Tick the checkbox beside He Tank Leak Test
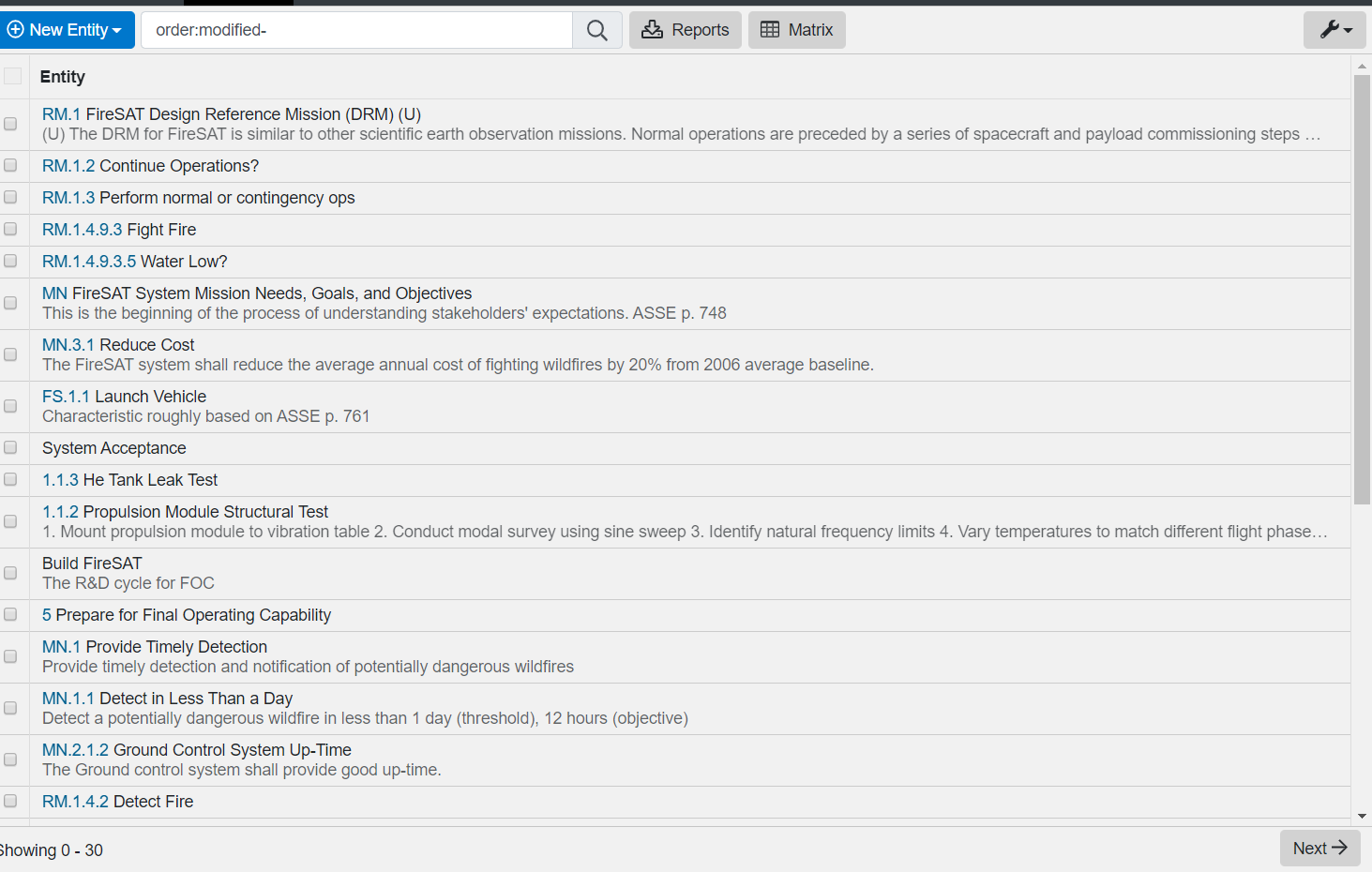1372x872 pixels. coord(10,479)
